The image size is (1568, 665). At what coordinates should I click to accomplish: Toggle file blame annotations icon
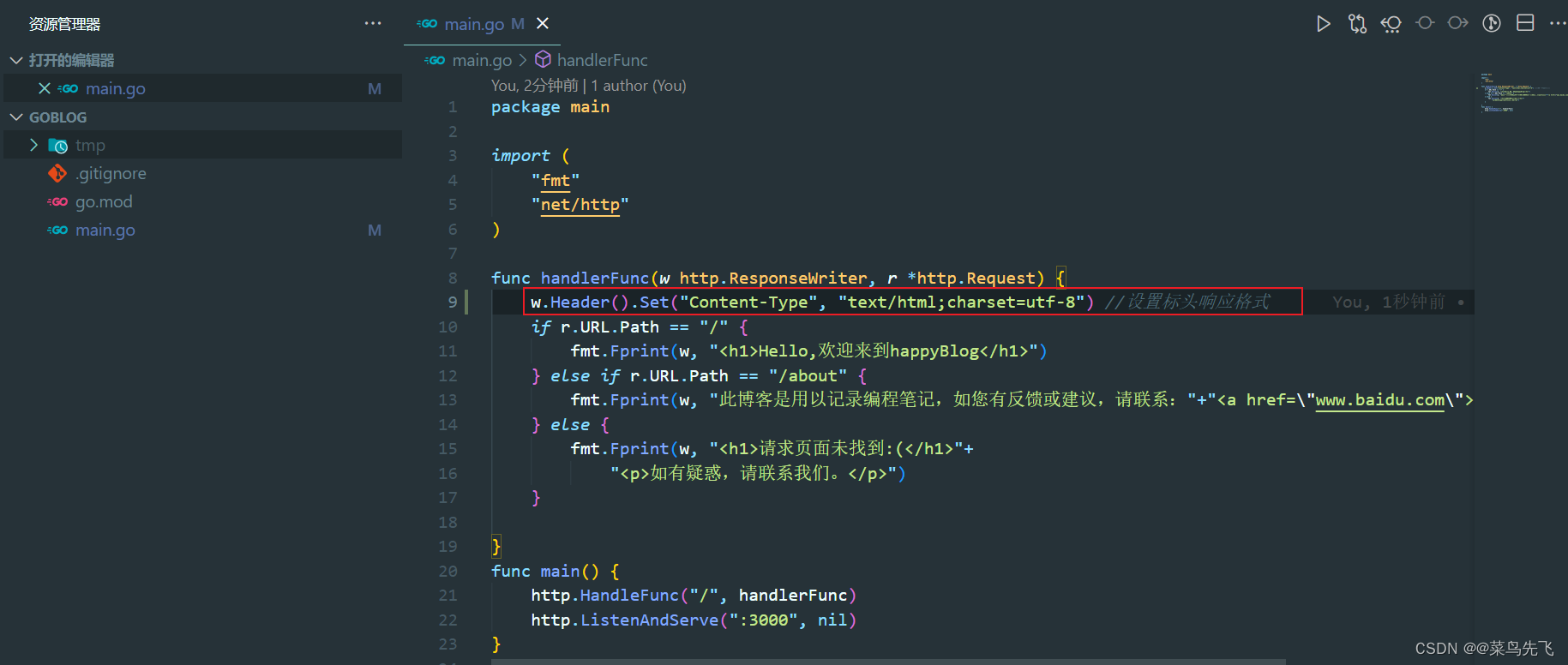pos(1492,23)
